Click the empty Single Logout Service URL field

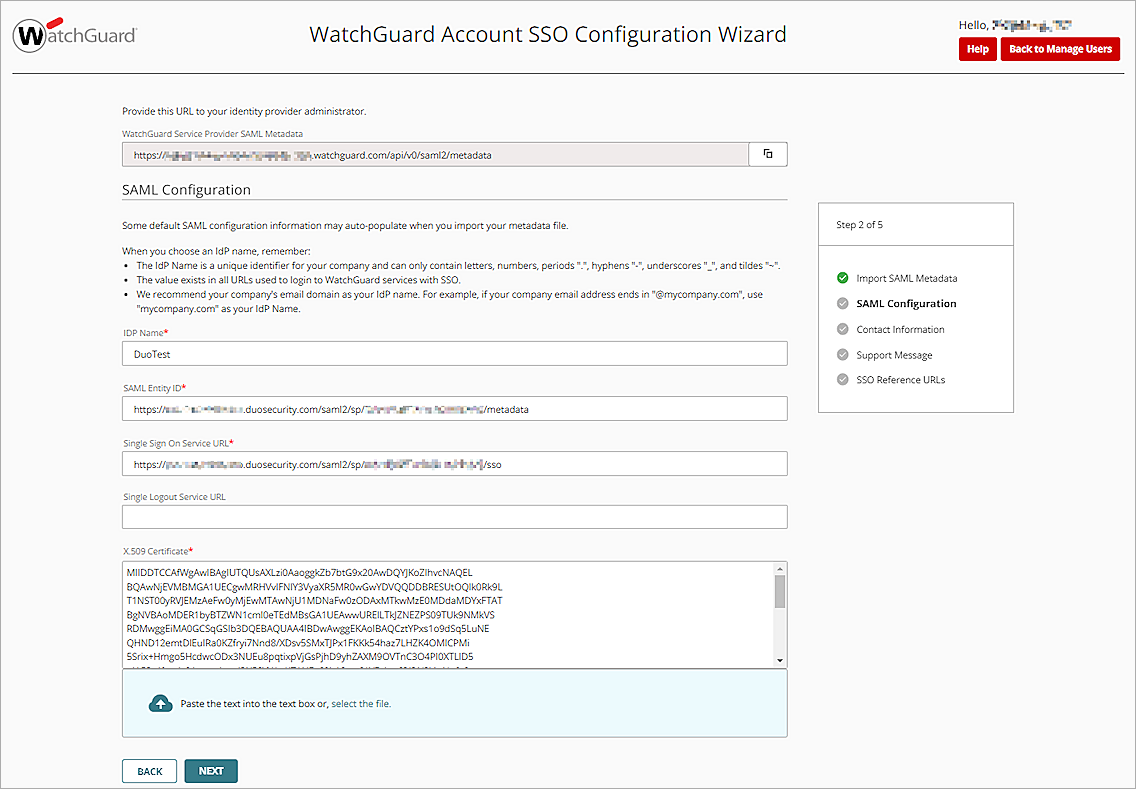[454, 516]
